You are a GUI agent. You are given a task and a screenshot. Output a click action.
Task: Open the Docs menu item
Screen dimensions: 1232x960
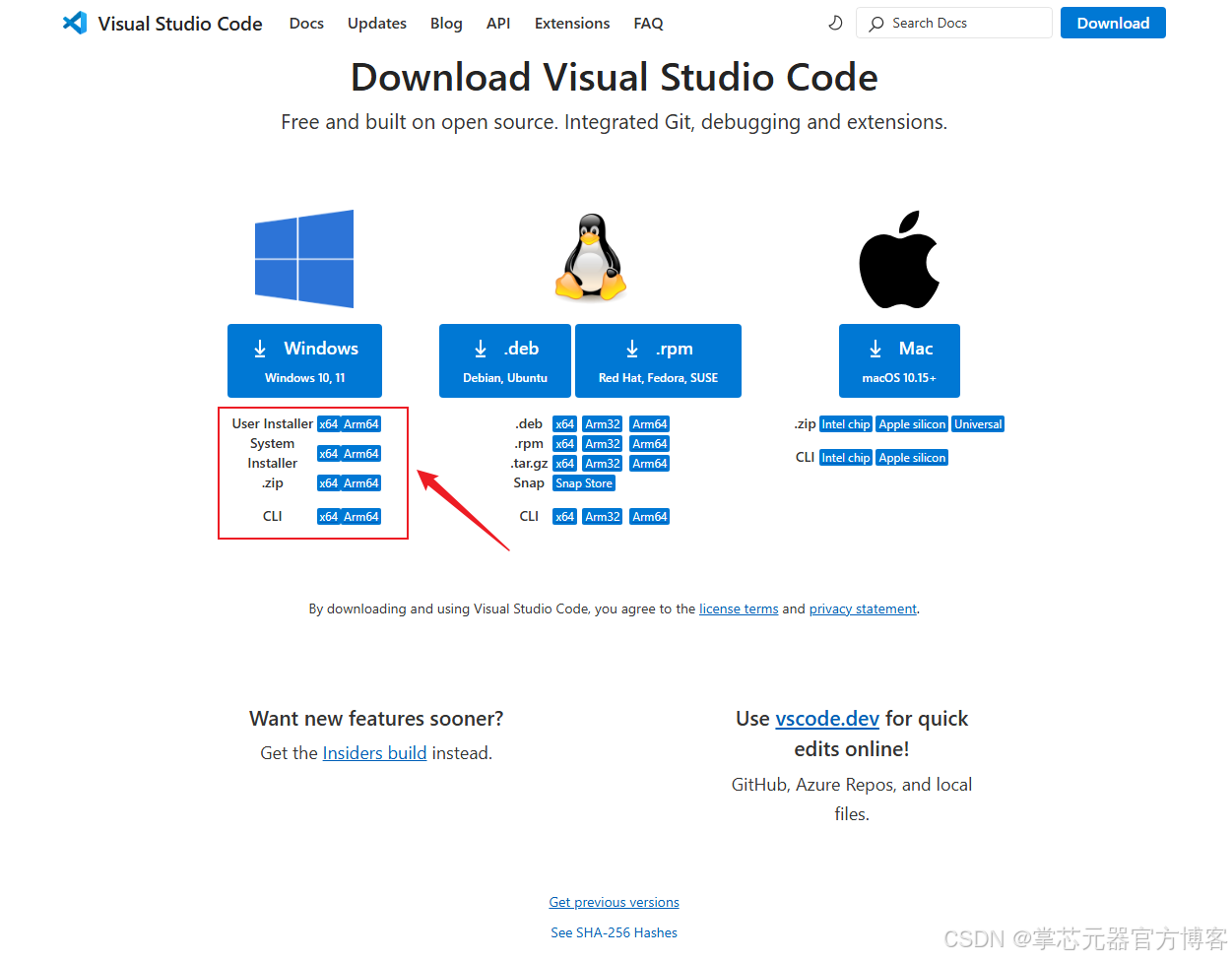[306, 23]
